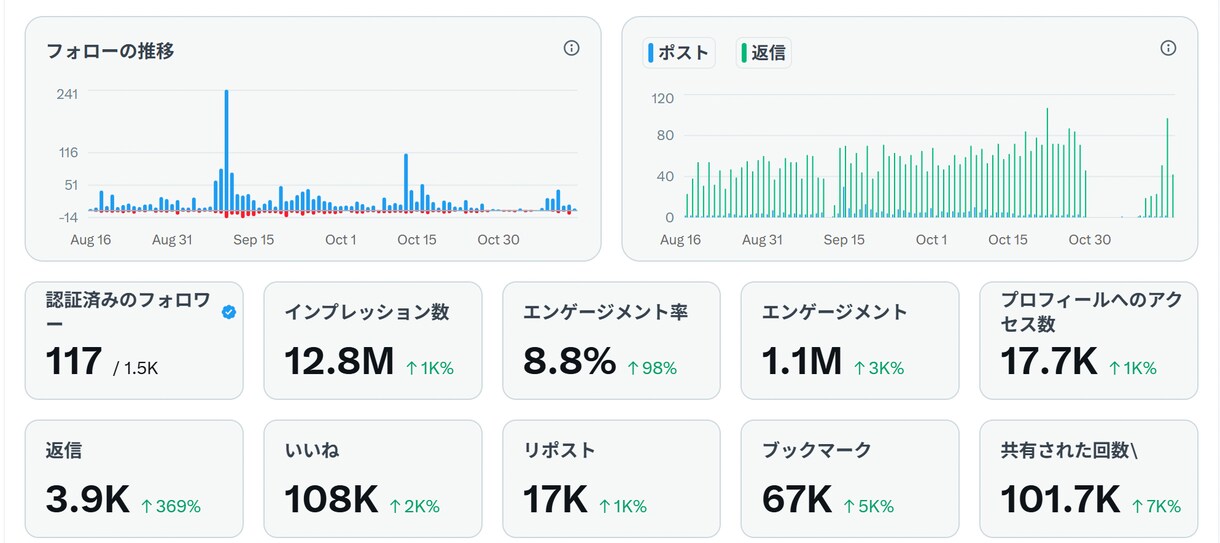Click the ↑3K% change indicator
Viewport: 1220px width, 543px height.
[x=878, y=368]
